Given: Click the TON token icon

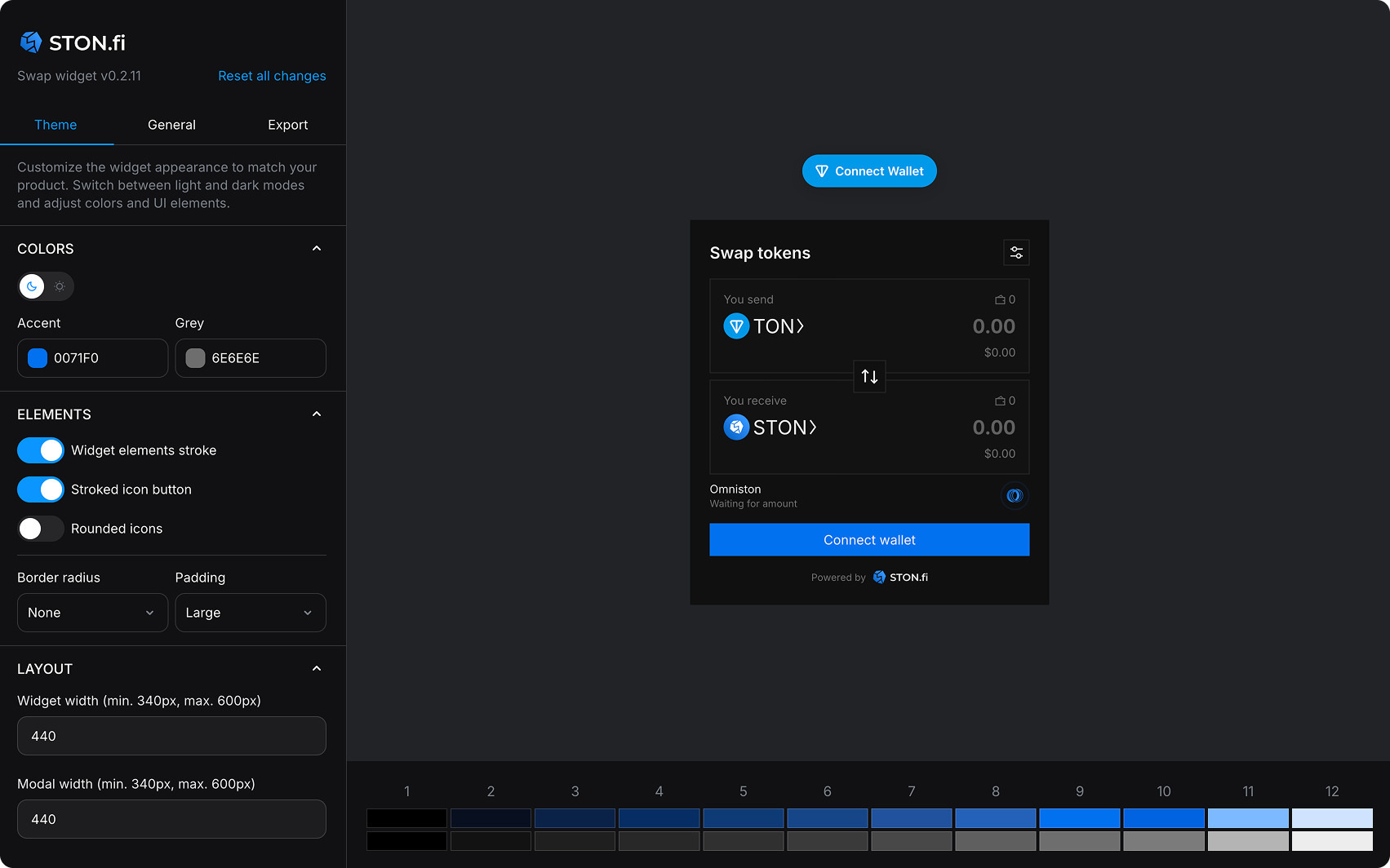Looking at the screenshot, I should point(736,326).
